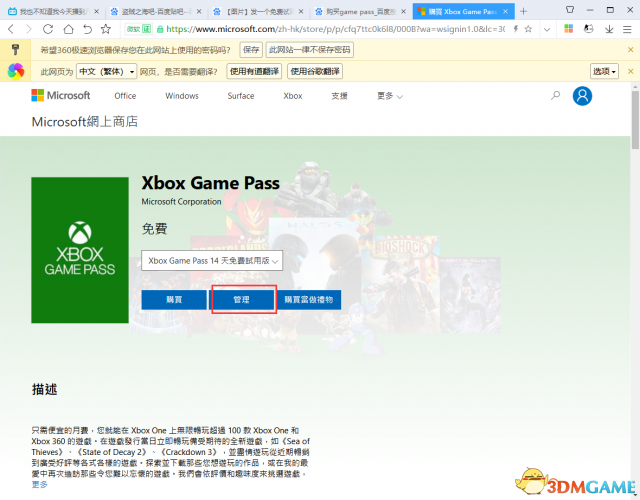
Task: Click the vertical page scrollbar thumb
Action: [635, 120]
